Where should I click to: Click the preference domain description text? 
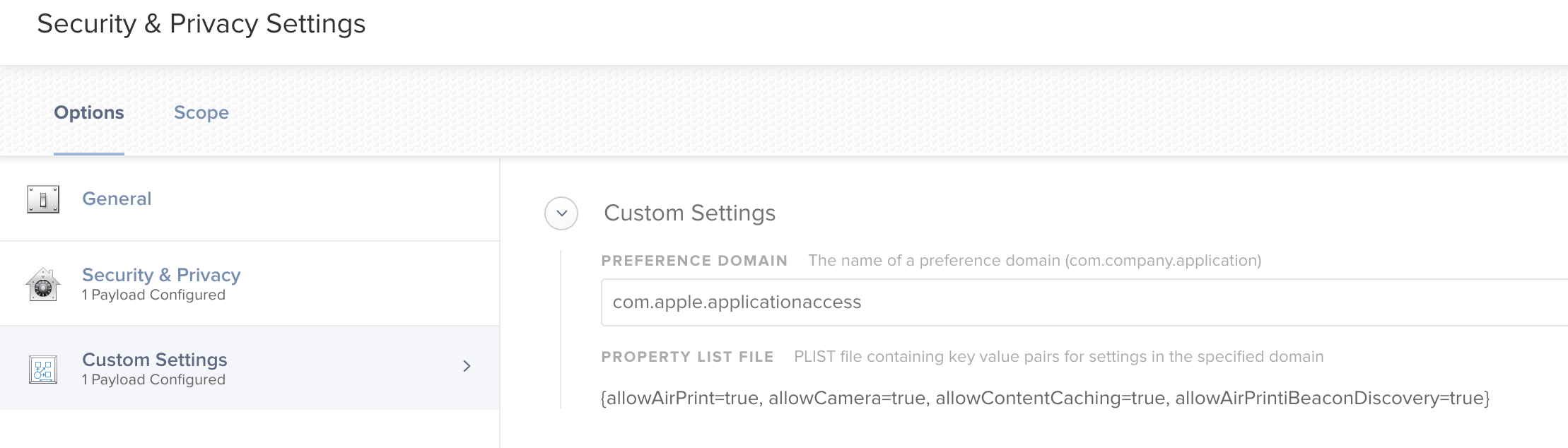(1035, 261)
